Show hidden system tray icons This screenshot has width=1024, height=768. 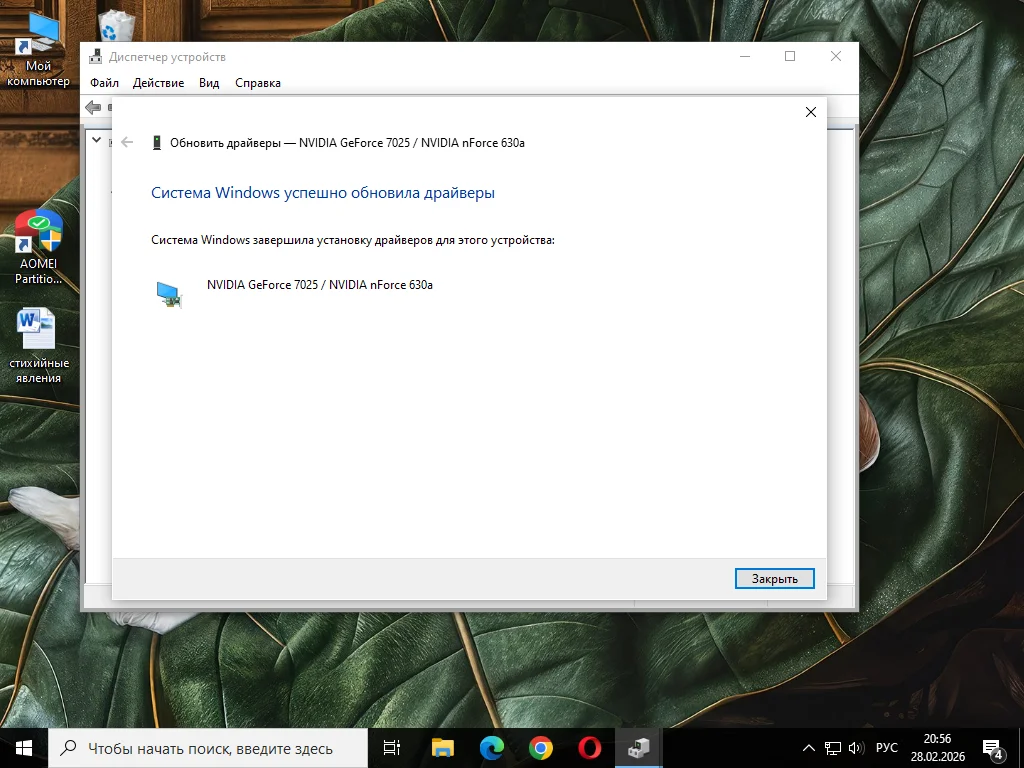pyautogui.click(x=809, y=748)
